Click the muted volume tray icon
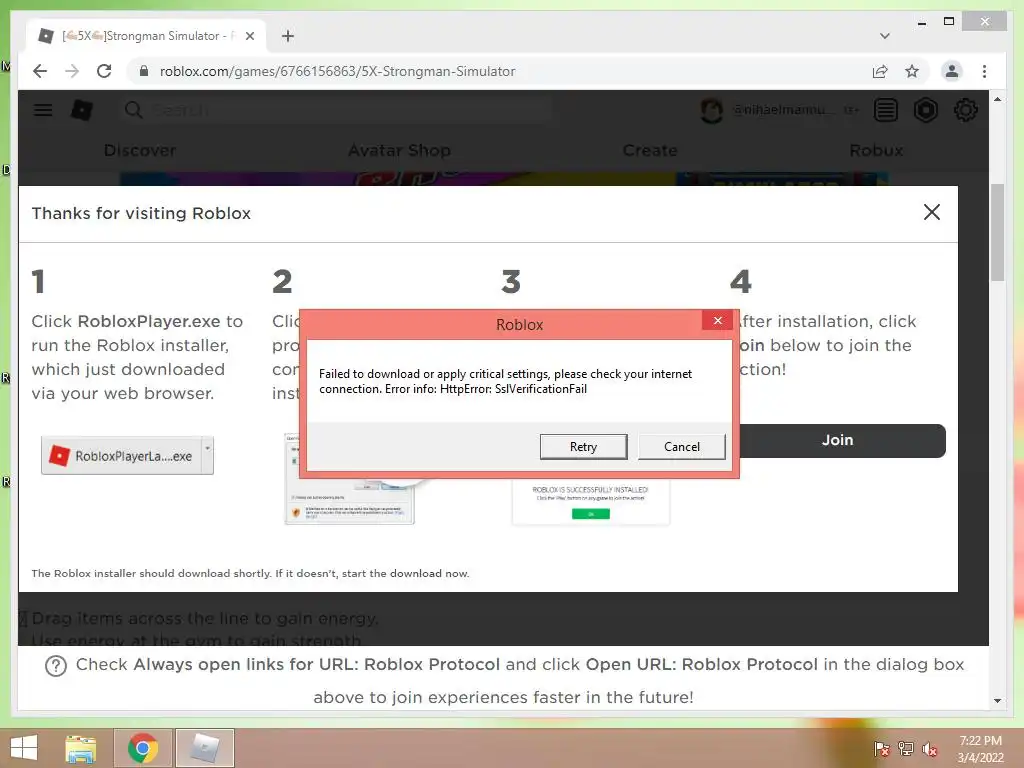This screenshot has width=1024, height=768. pyautogui.click(x=929, y=748)
